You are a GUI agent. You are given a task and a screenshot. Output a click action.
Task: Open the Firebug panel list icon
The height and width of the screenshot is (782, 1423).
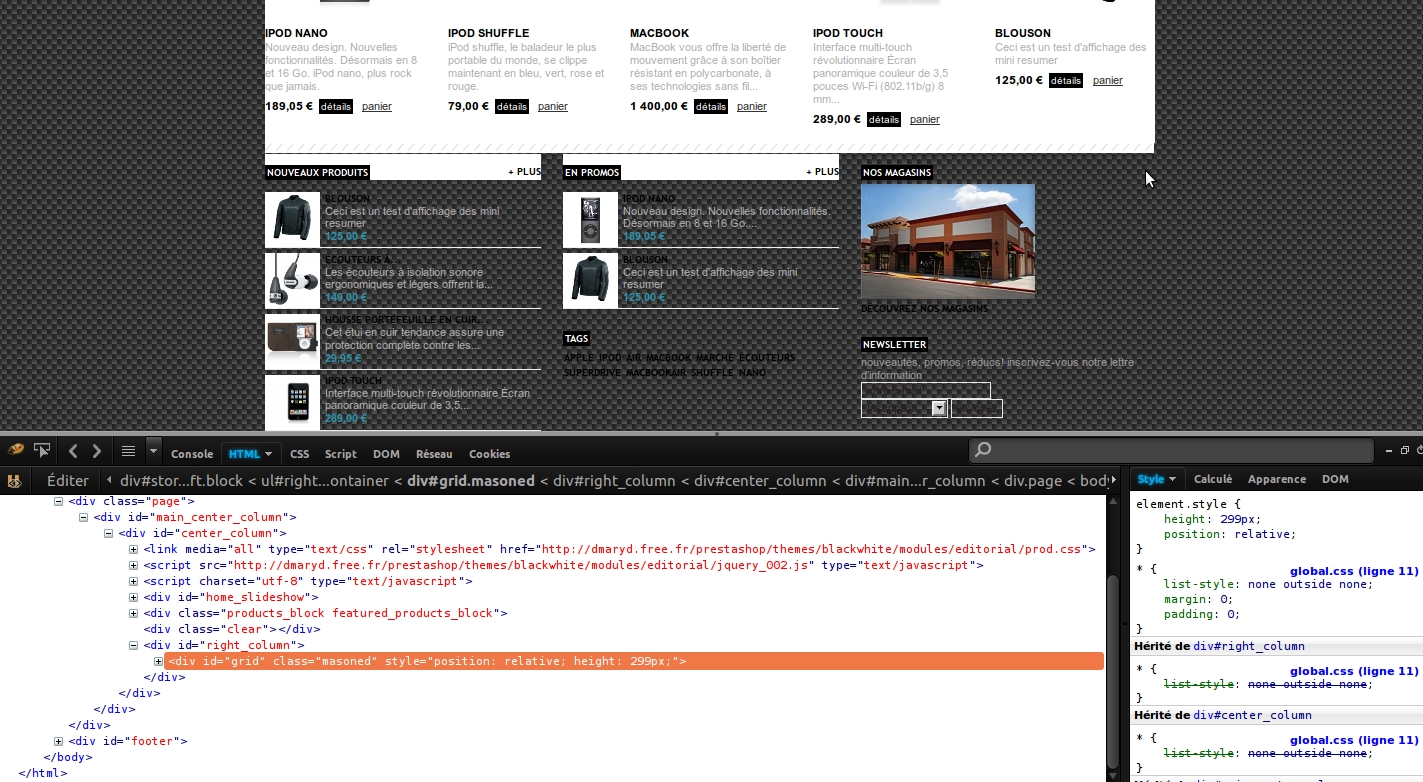pyautogui.click(x=128, y=451)
